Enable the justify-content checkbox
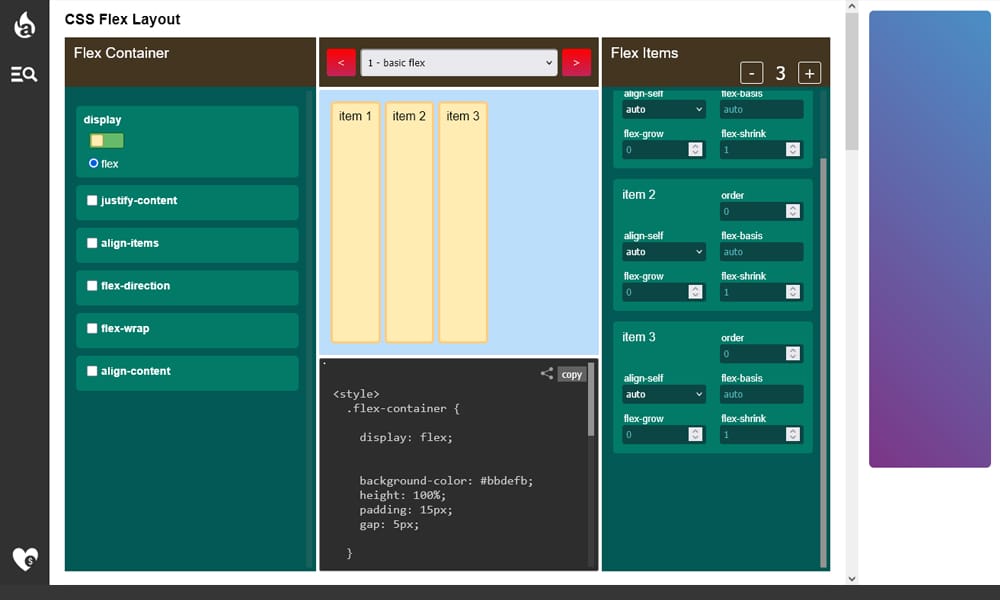This screenshot has height=600, width=1000. [x=92, y=201]
